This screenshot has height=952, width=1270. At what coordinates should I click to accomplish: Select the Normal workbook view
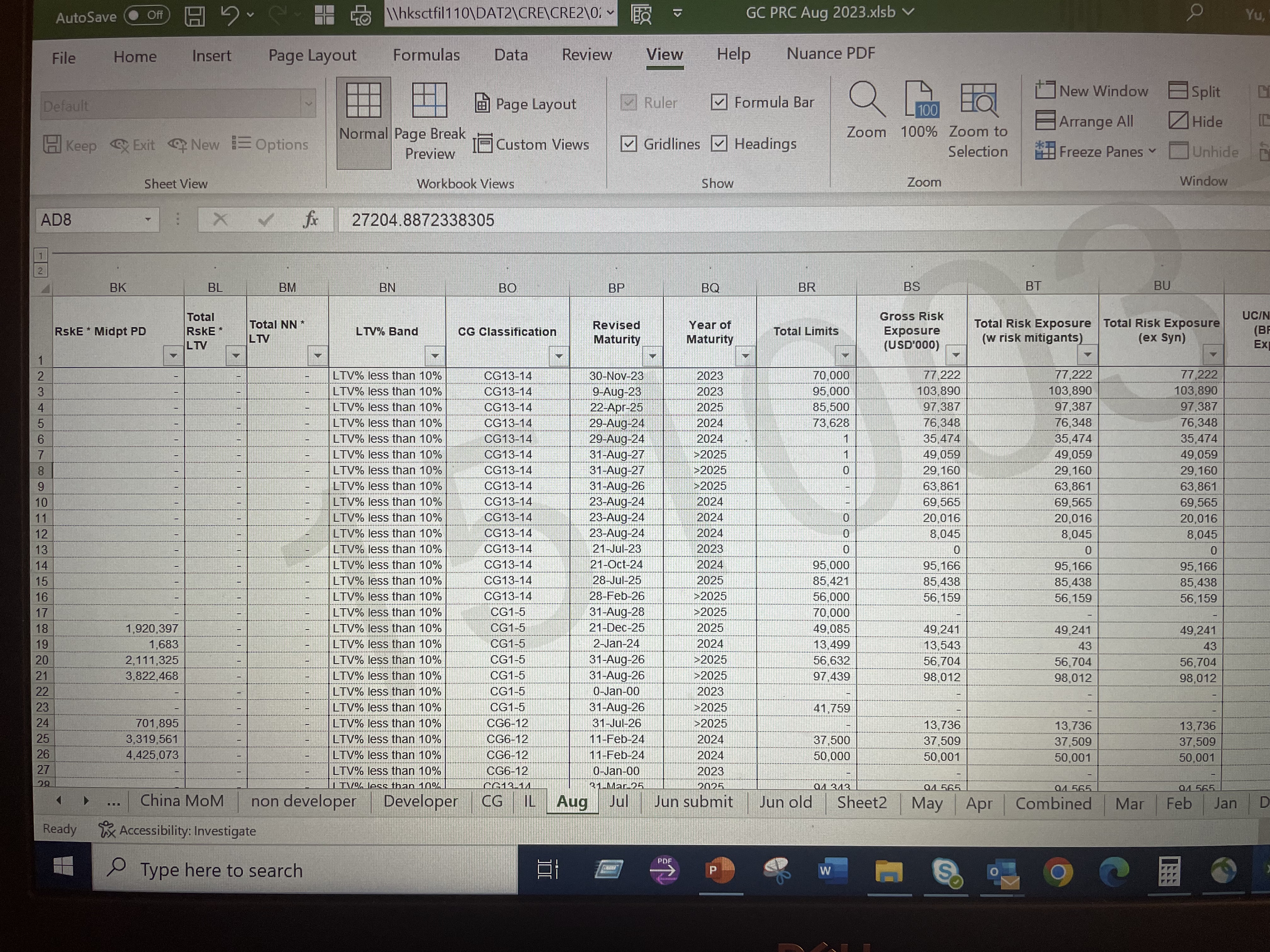363,121
